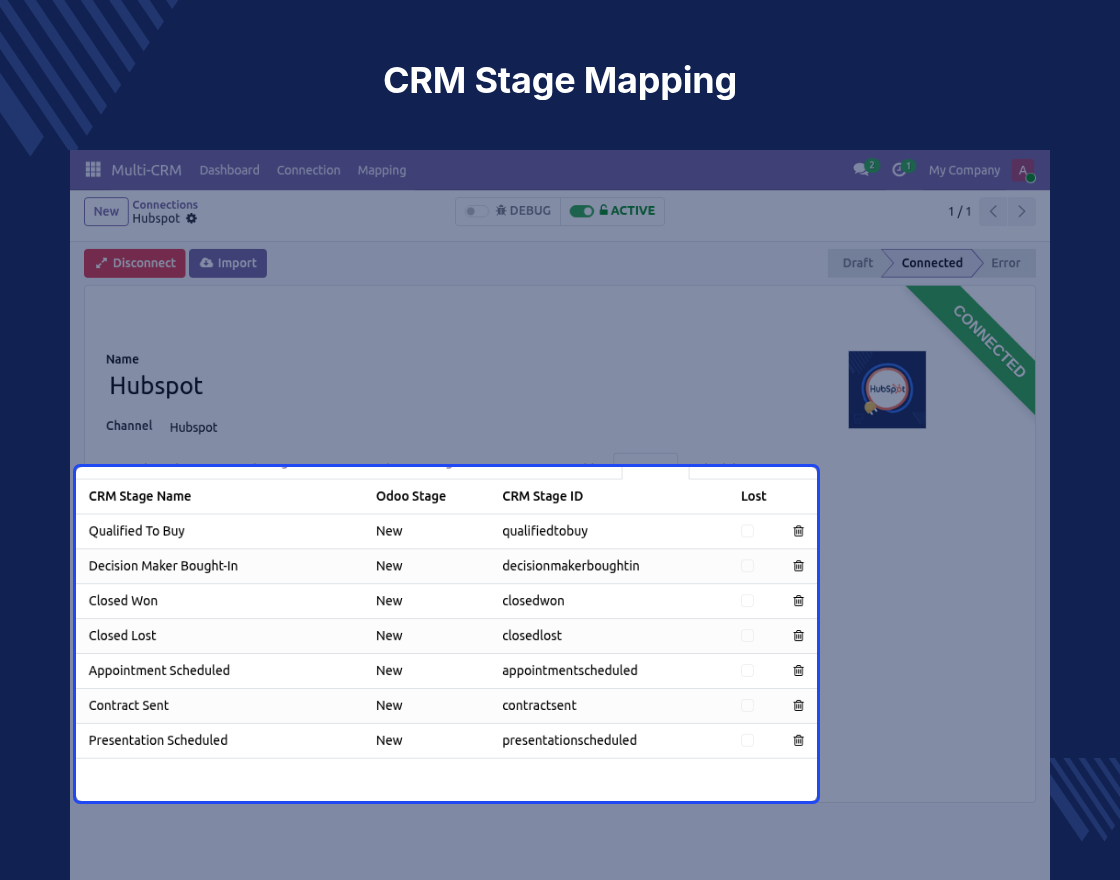Check Lost for Closed Won
Image resolution: width=1120 pixels, height=880 pixels.
(x=747, y=601)
